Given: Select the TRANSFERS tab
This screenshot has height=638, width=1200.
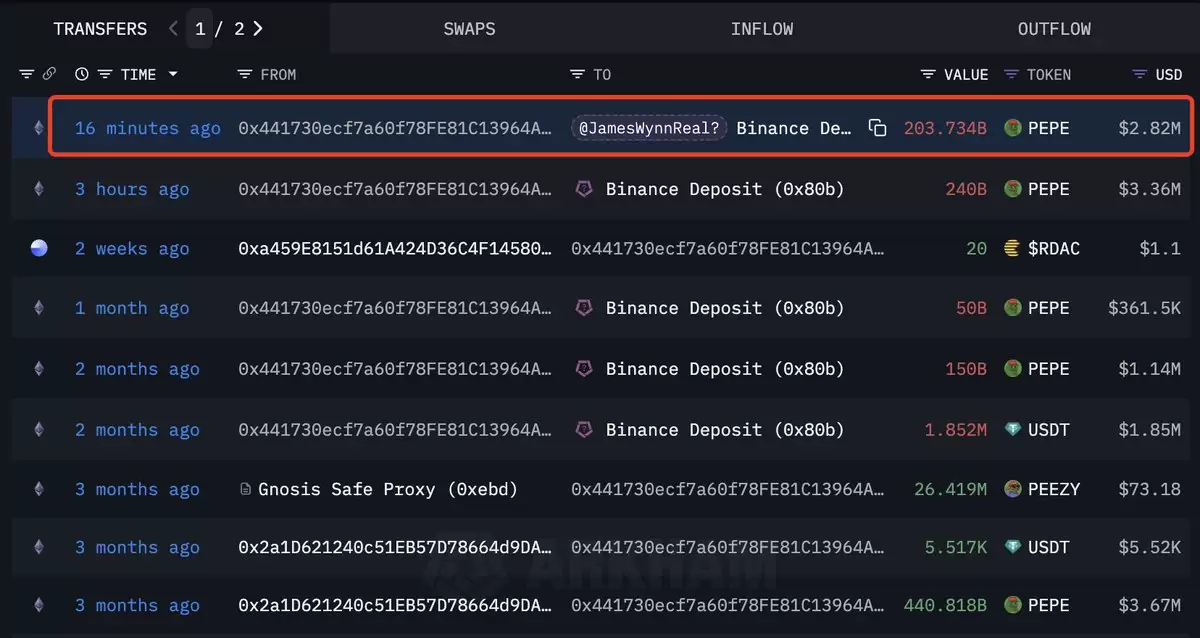Looking at the screenshot, I should tap(100, 29).
